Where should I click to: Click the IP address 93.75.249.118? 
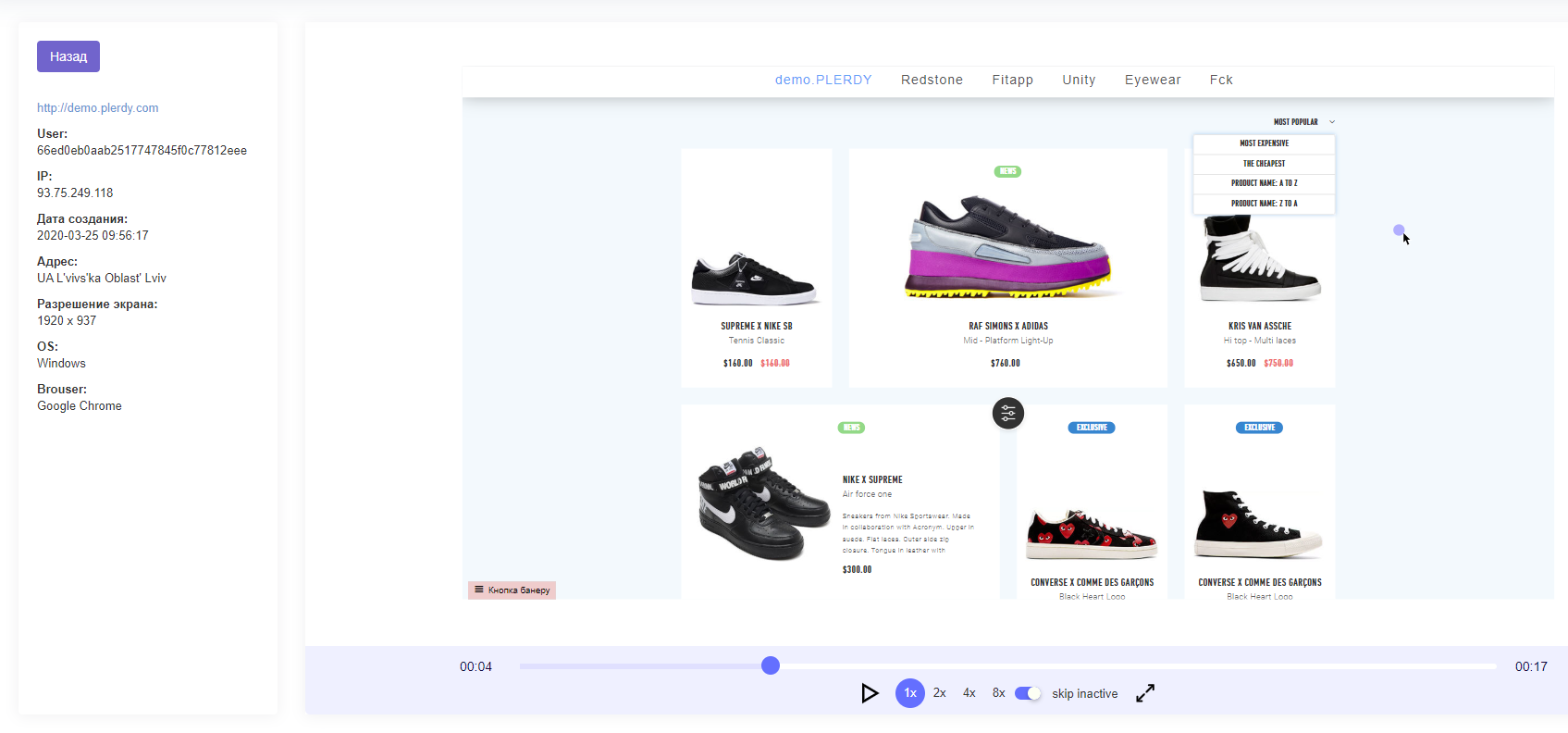(75, 193)
